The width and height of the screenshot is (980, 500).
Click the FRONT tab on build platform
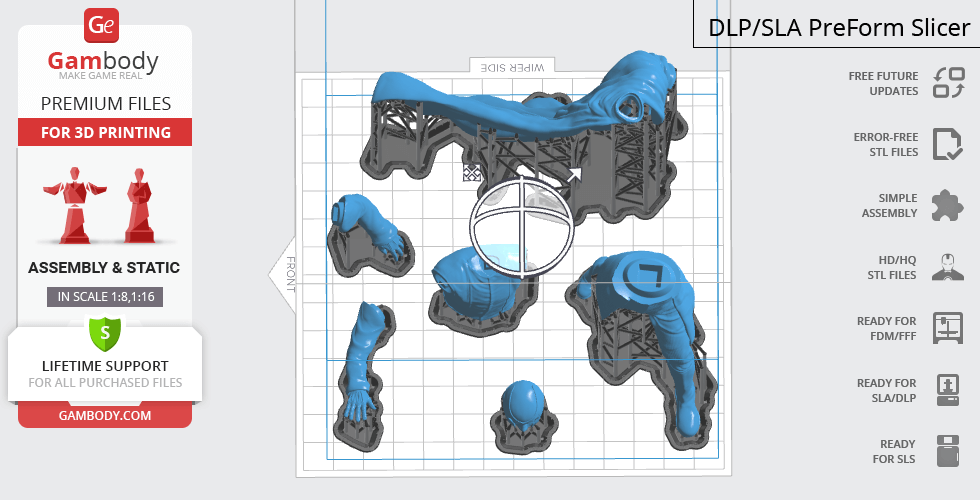coord(287,273)
